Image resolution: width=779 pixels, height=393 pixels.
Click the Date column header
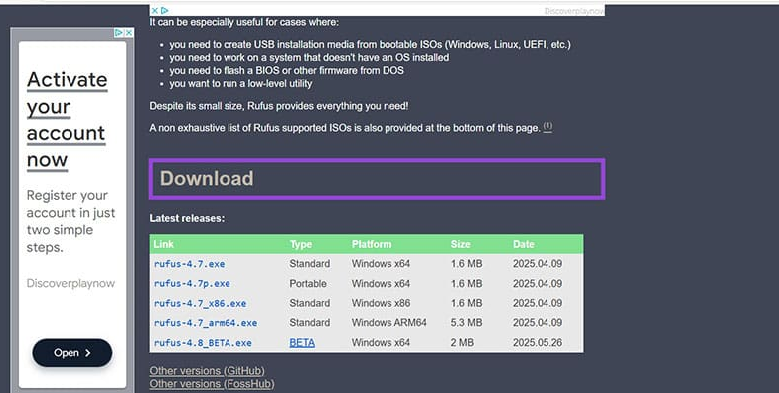(x=524, y=244)
